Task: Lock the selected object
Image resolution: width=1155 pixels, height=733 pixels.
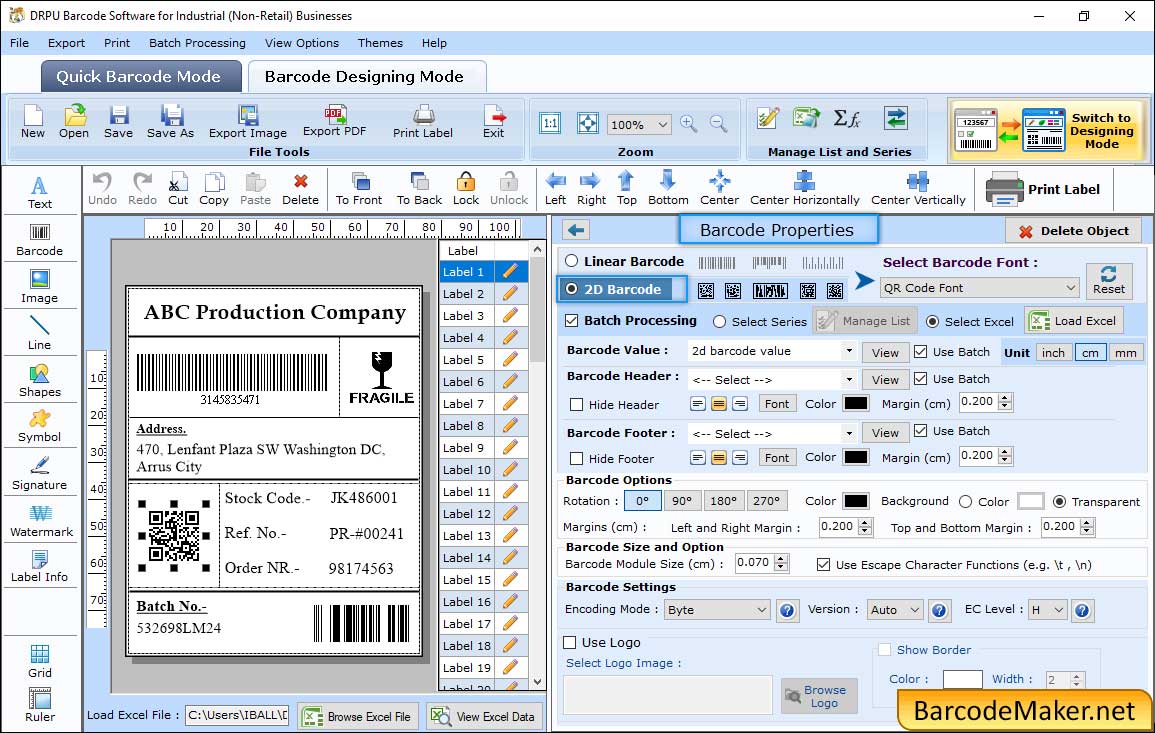Action: [x=466, y=189]
